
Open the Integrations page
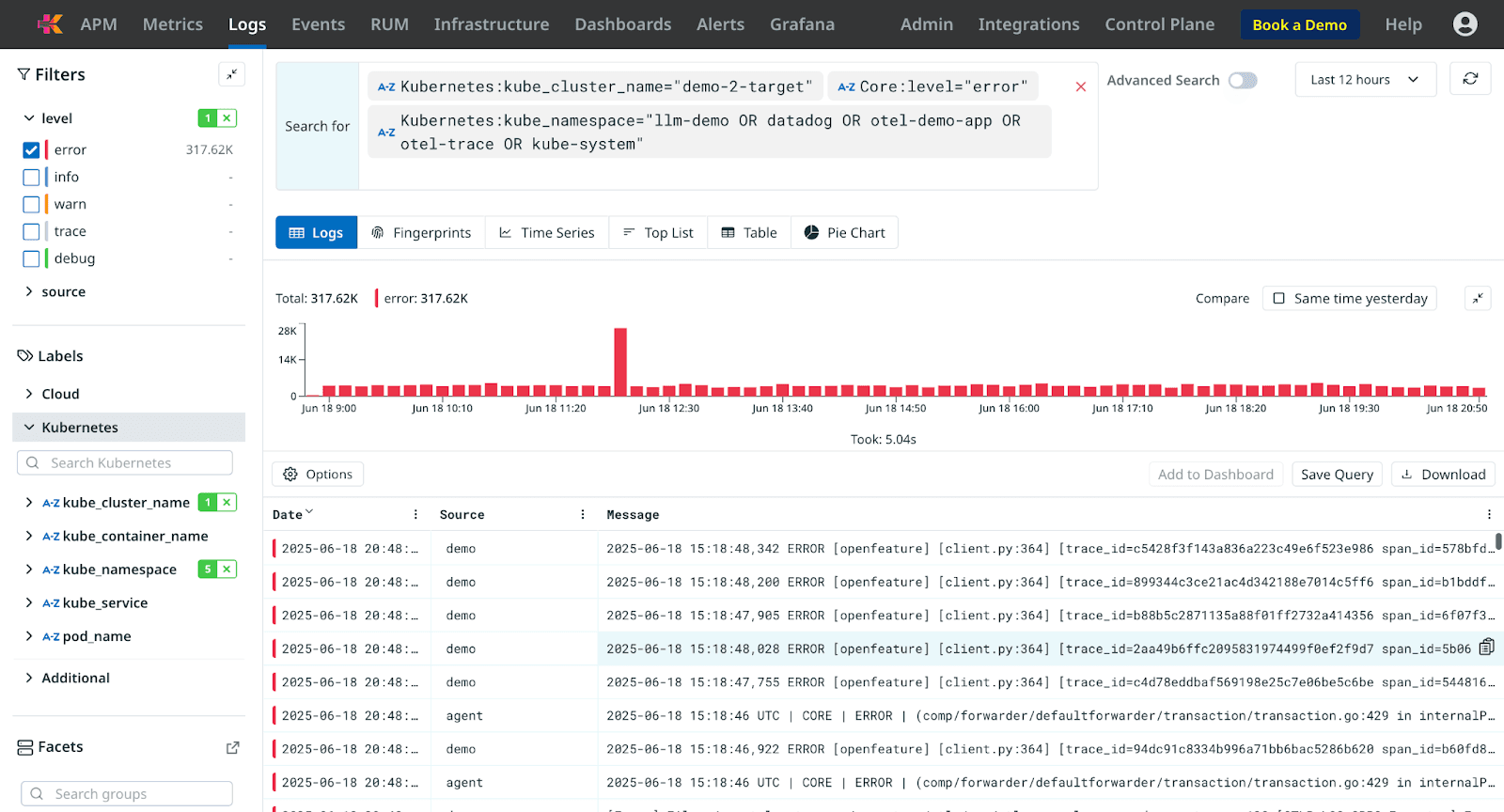click(x=1028, y=24)
